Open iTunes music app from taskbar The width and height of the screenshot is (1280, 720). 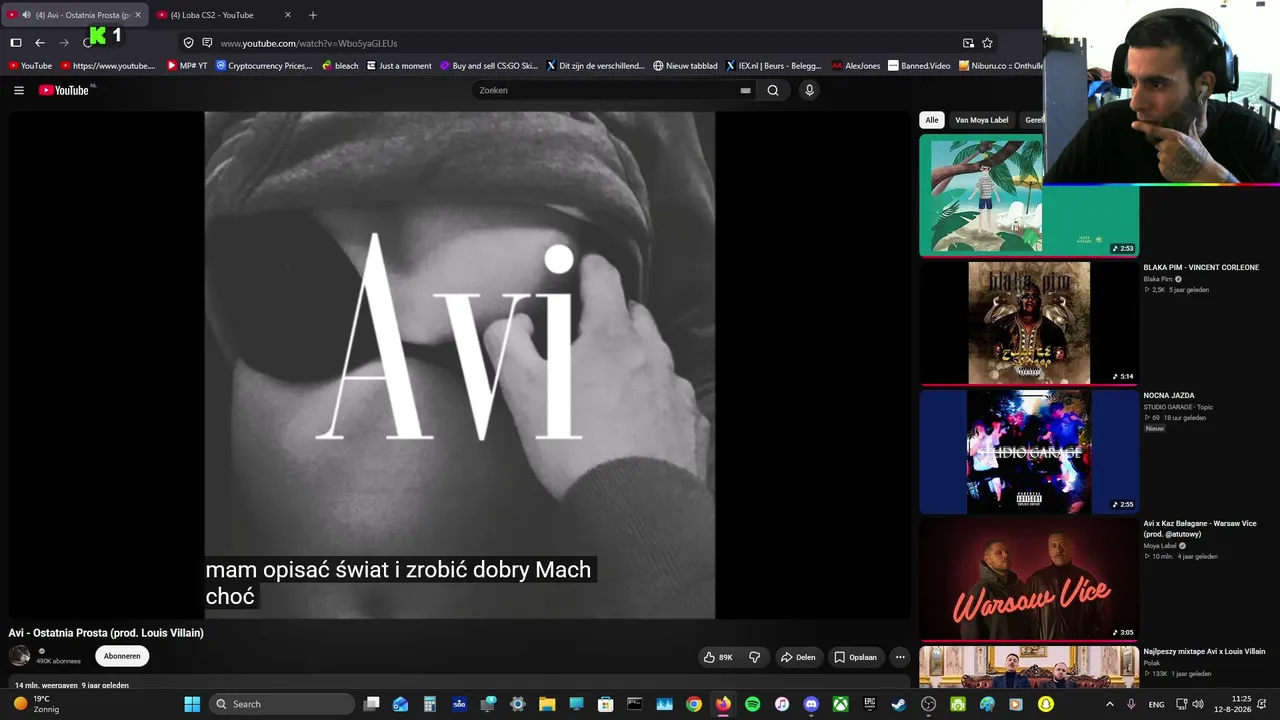coord(782,704)
